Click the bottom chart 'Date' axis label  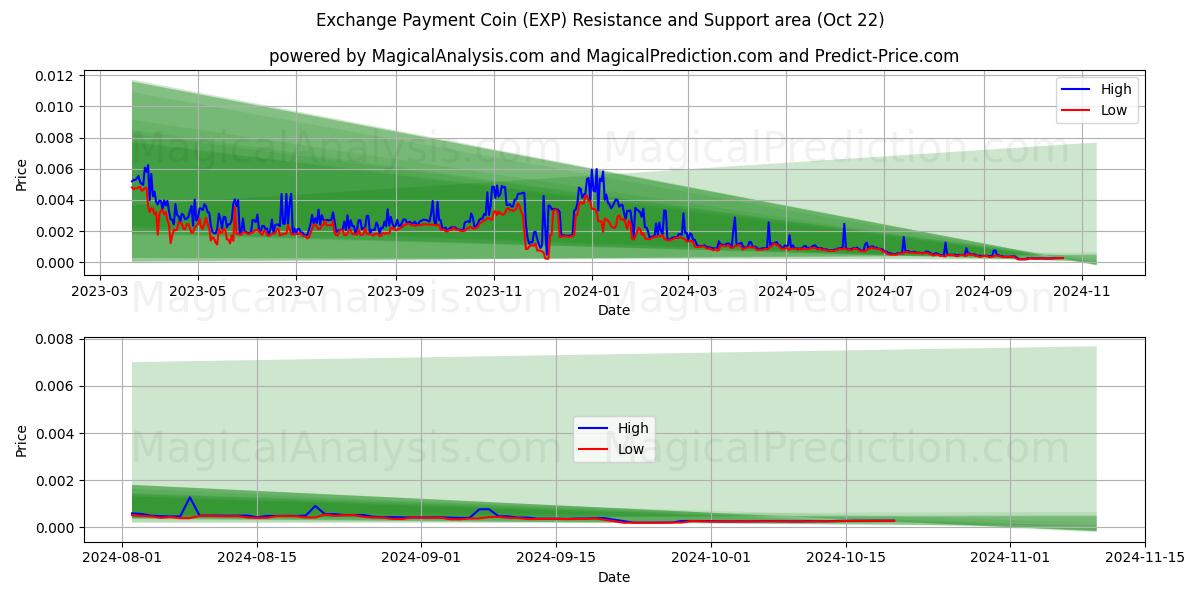tap(614, 577)
